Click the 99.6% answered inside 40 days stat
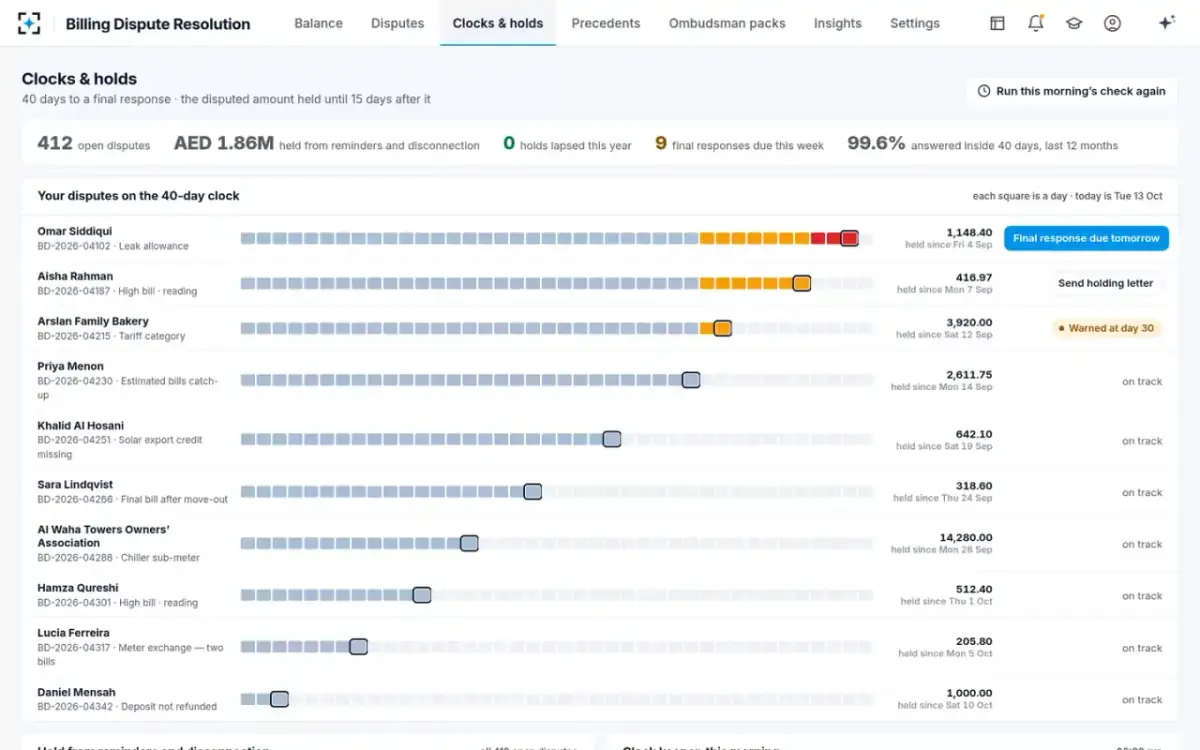Viewport: 1200px width, 750px height. 983,144
